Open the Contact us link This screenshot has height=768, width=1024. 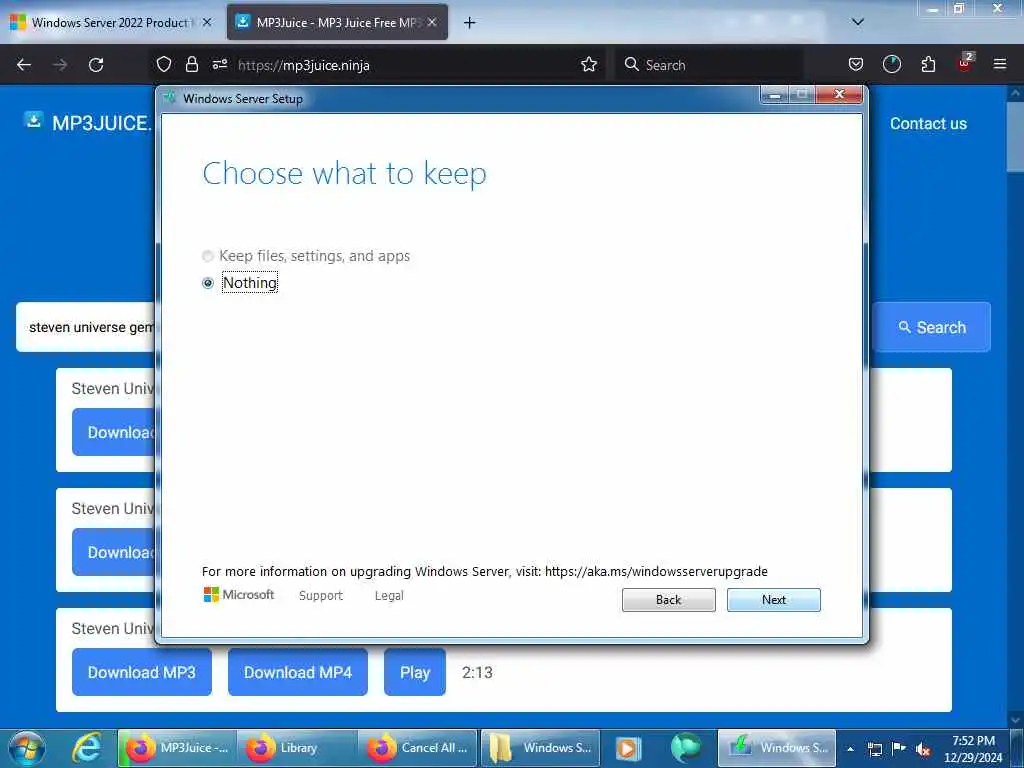point(928,123)
